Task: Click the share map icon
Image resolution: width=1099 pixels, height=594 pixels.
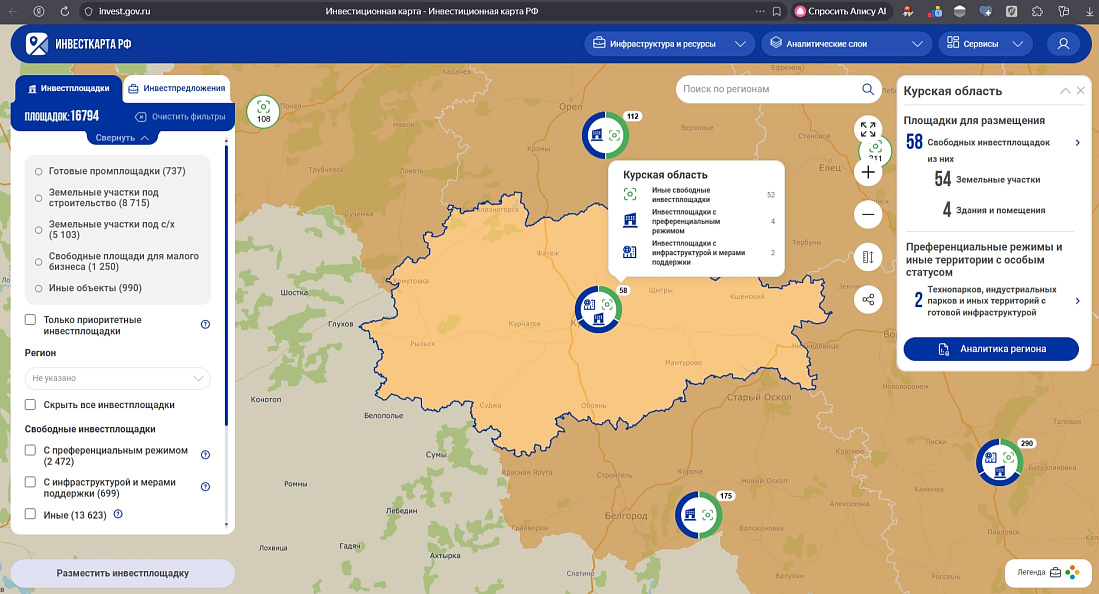Action: click(868, 299)
